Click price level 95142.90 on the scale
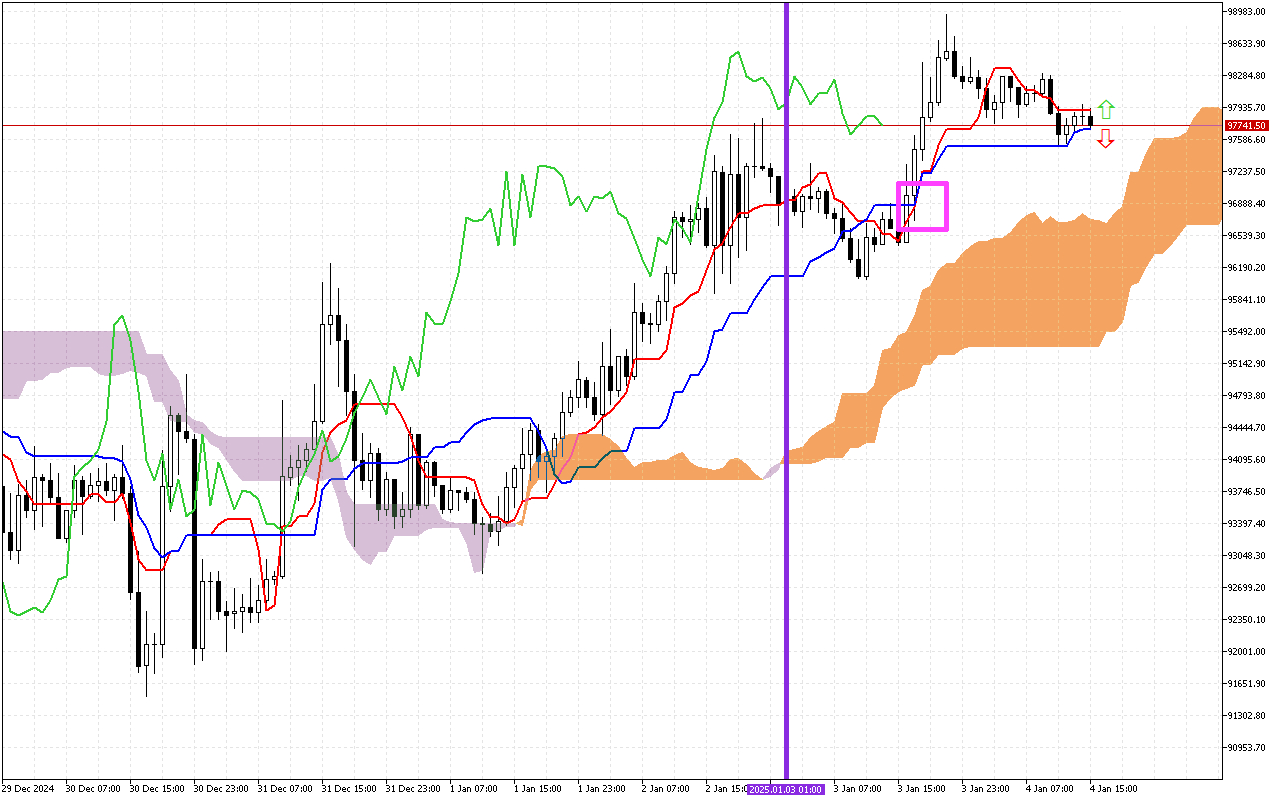Viewport: 1280px width, 800px height. [x=1246, y=364]
